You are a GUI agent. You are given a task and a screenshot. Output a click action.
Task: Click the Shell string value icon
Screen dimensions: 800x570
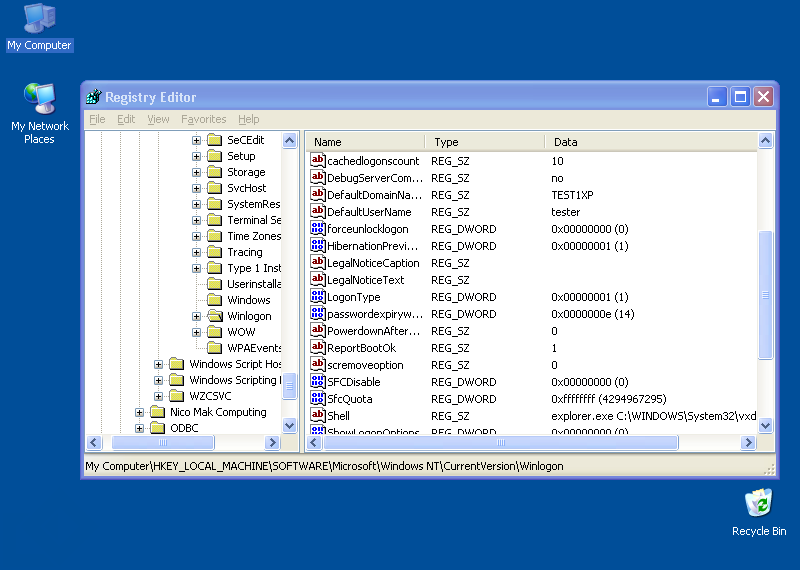pos(318,416)
